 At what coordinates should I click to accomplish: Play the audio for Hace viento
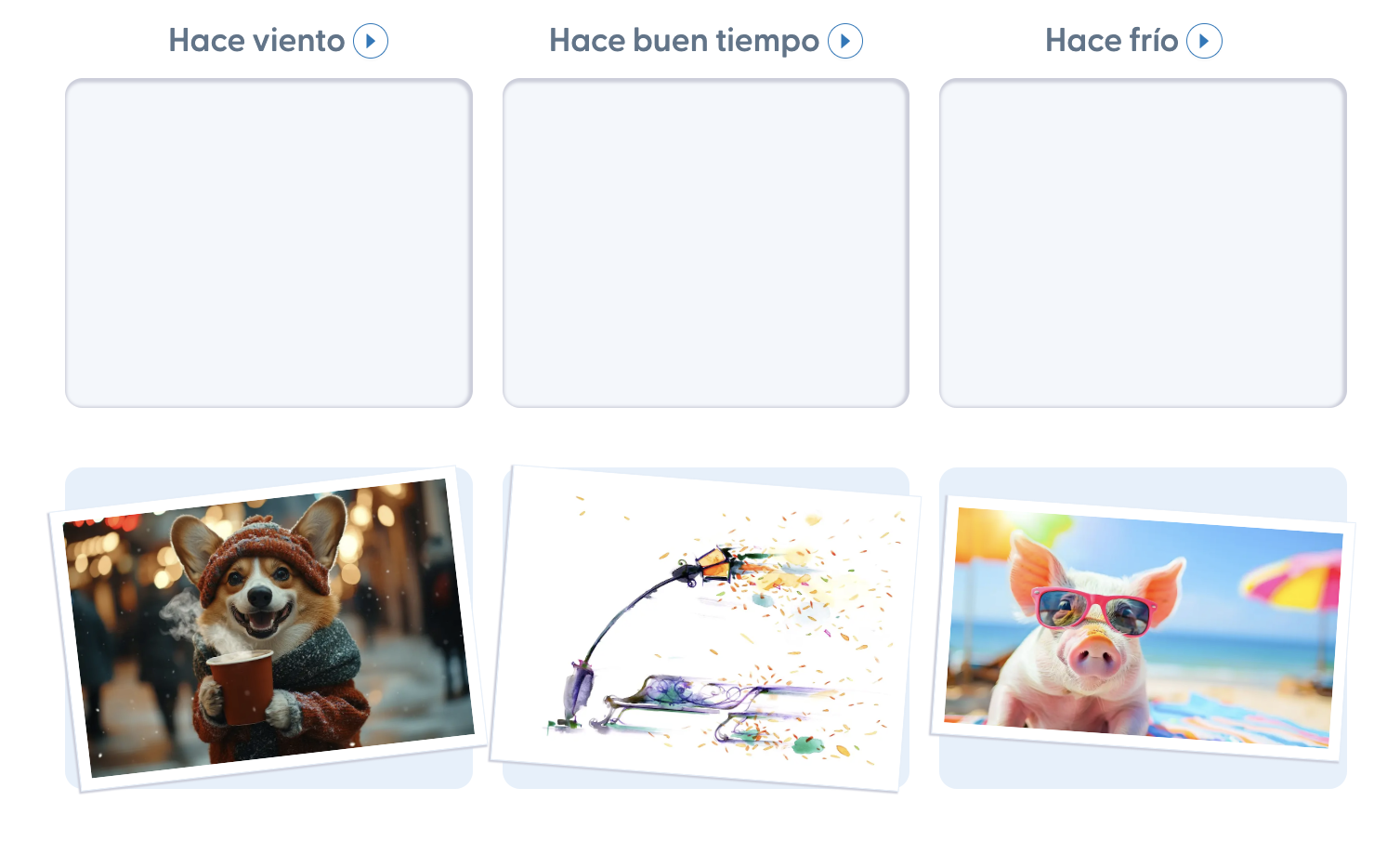(x=371, y=41)
